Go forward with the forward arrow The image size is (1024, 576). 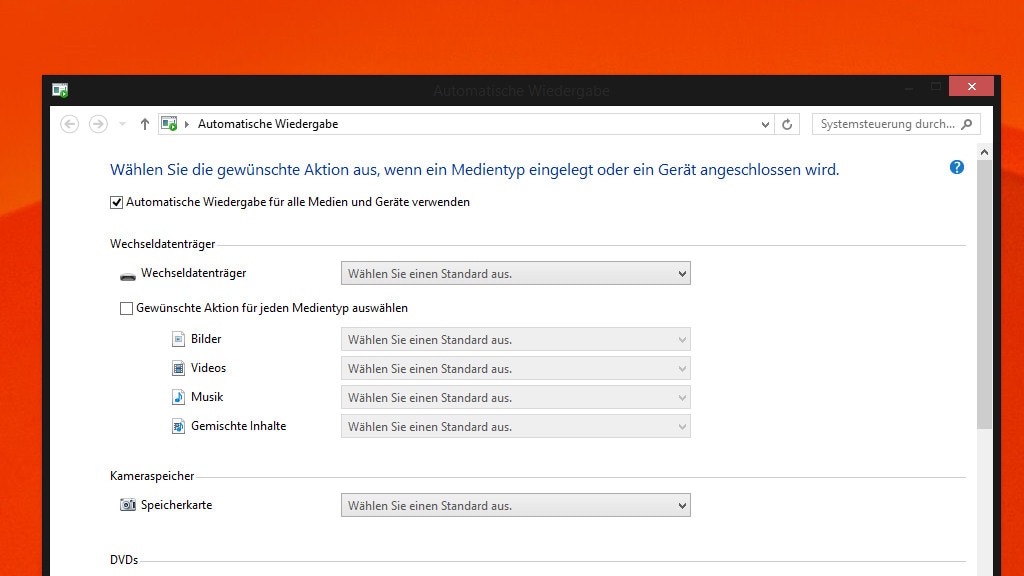click(x=98, y=124)
